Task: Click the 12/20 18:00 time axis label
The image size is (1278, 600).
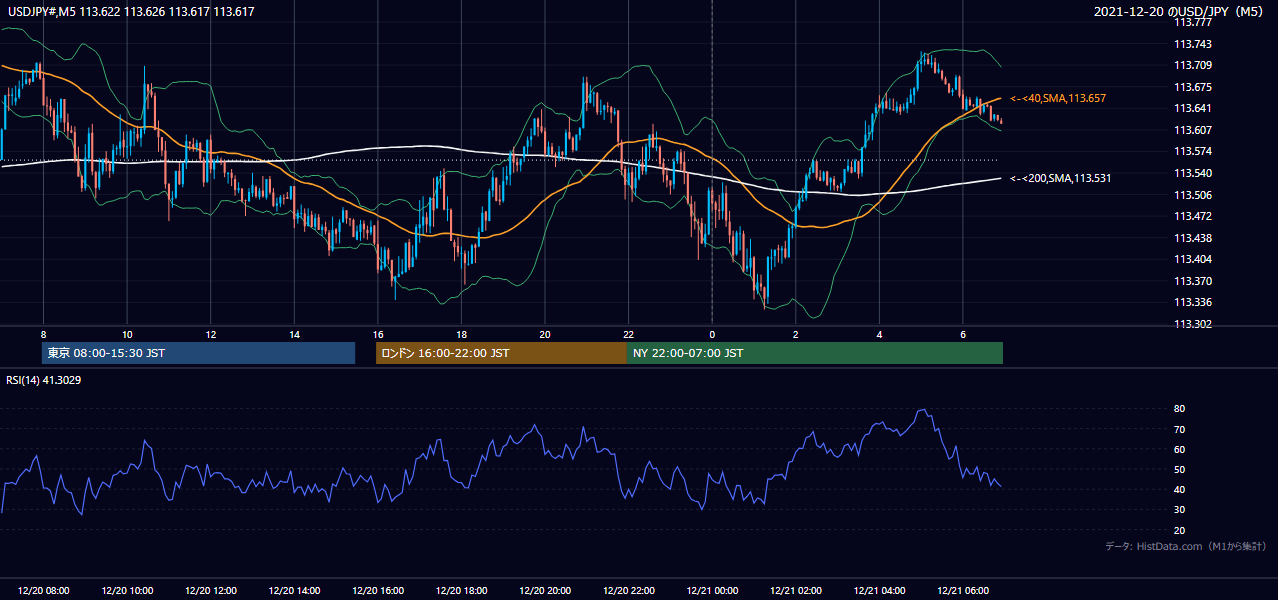Action: [x=462, y=591]
